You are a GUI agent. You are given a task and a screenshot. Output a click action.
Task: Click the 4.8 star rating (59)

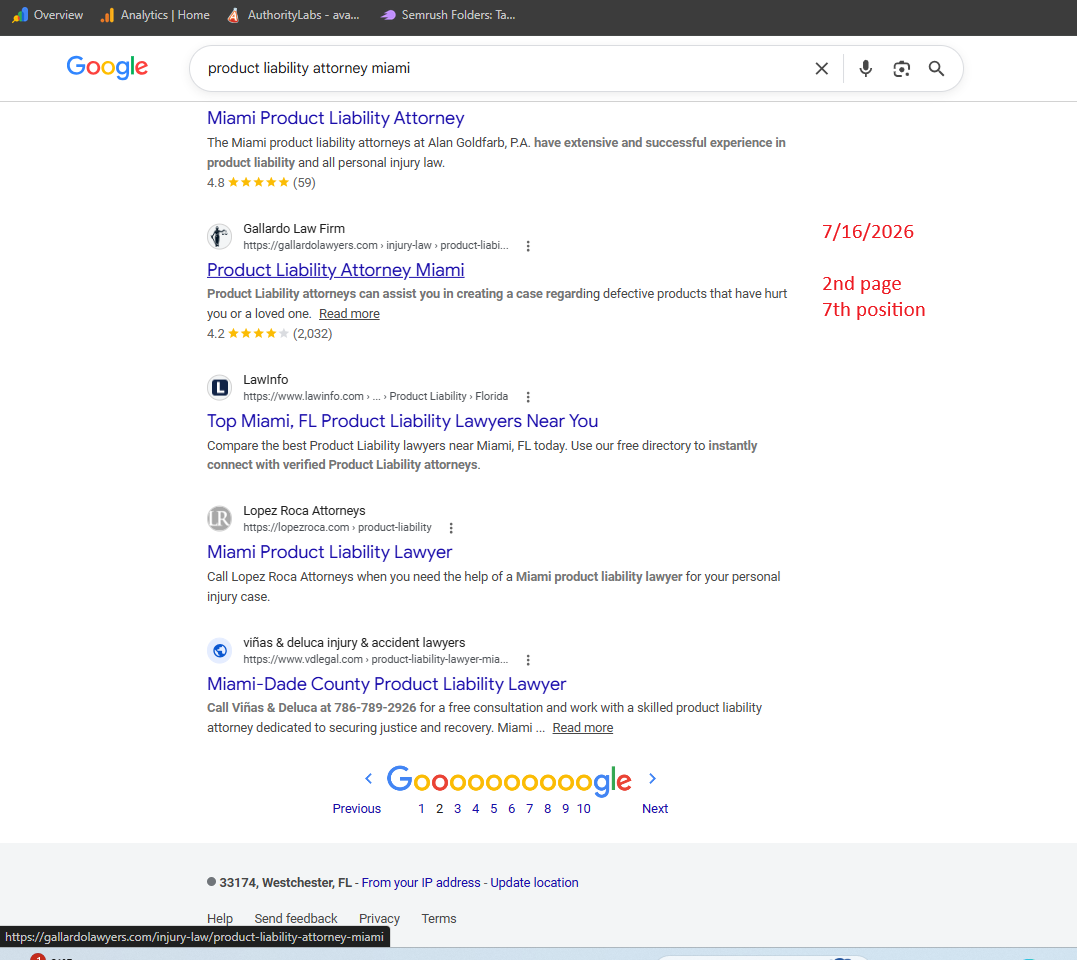coord(261,183)
